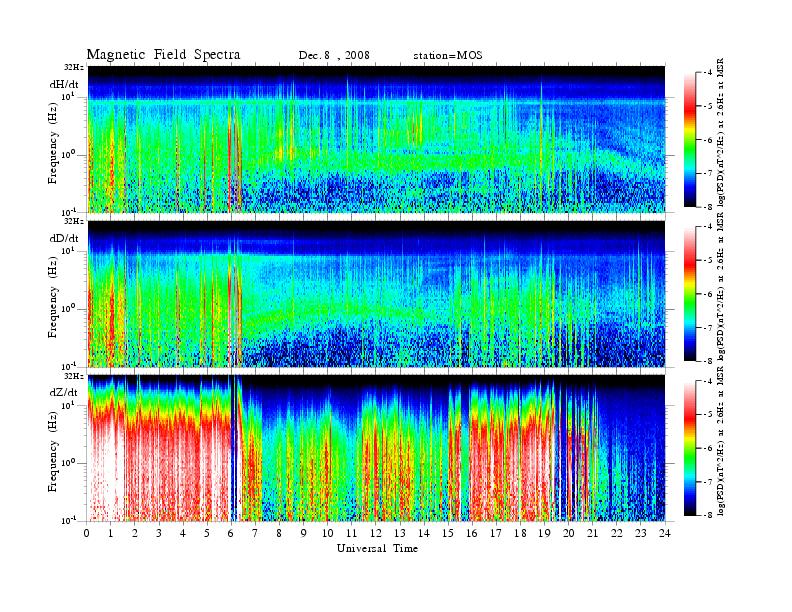Screen dimensions: 792x612
Task: Click the dD/dt panel label
Action: point(64,238)
